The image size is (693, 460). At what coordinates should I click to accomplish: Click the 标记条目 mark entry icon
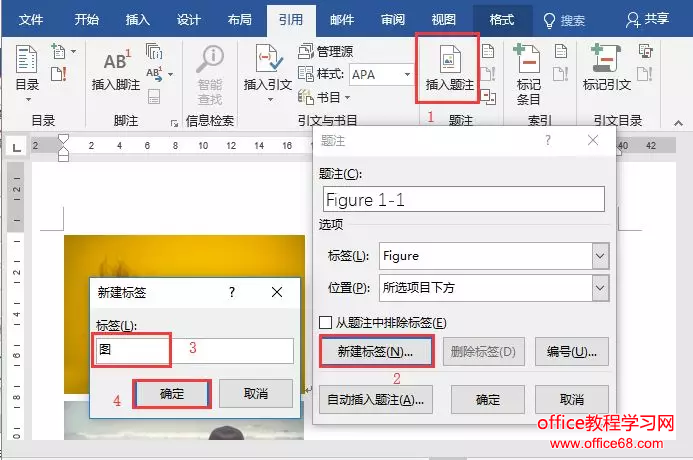pos(528,60)
